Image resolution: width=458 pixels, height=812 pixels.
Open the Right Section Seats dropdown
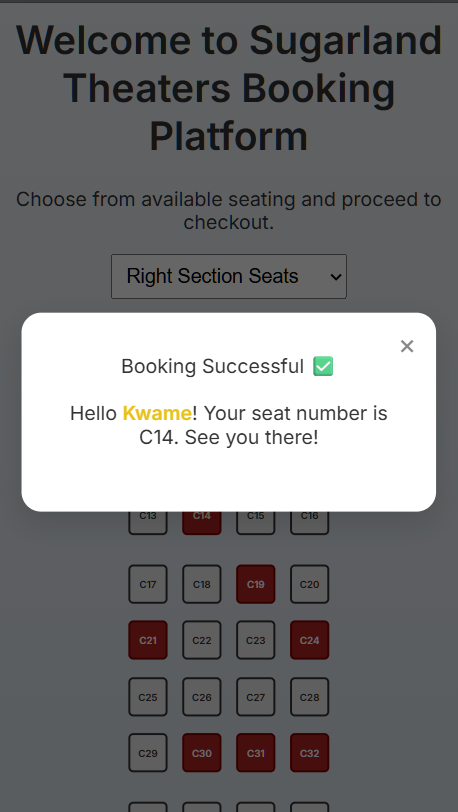(x=228, y=276)
